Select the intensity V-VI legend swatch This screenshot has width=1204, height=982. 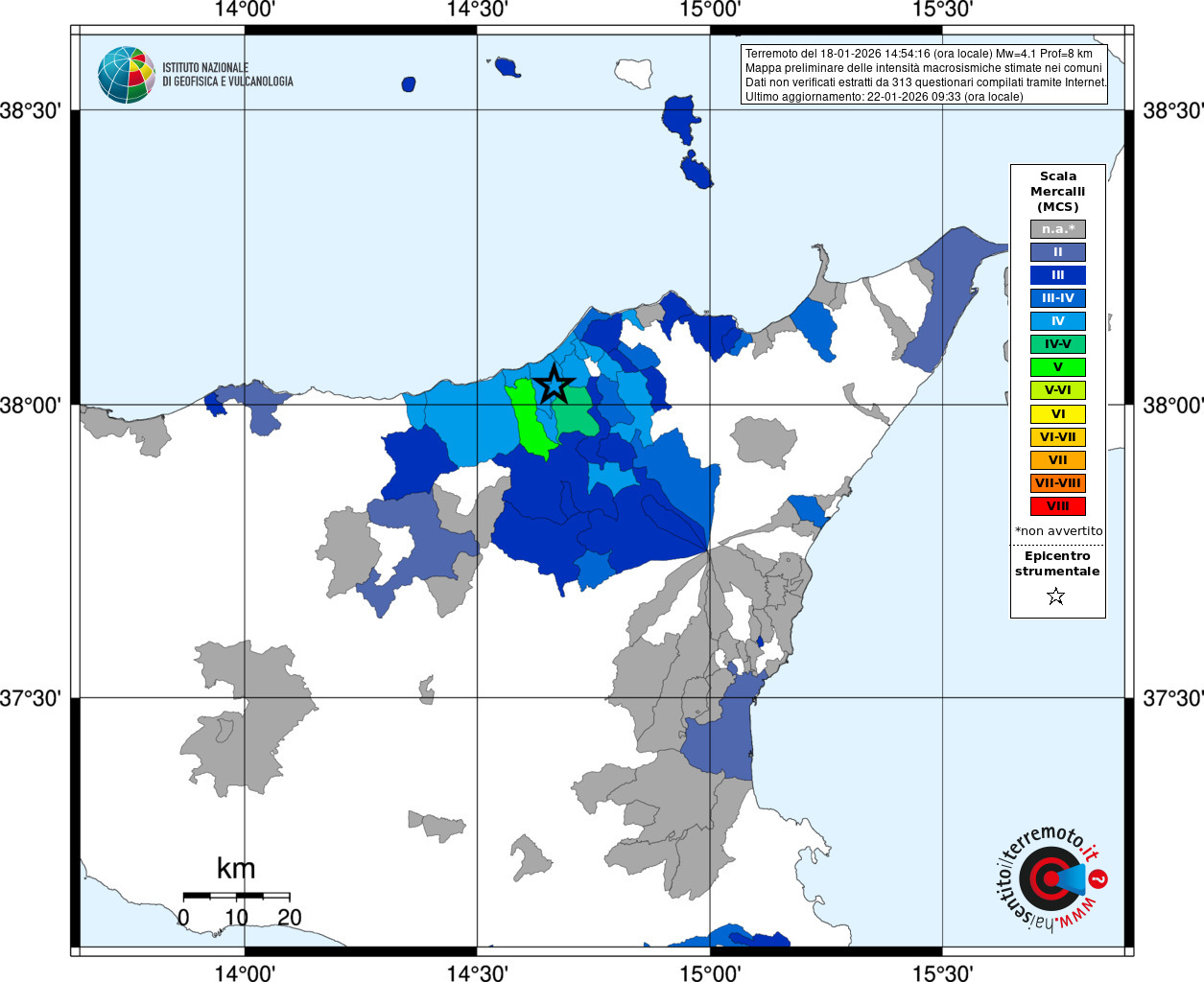click(x=1058, y=390)
